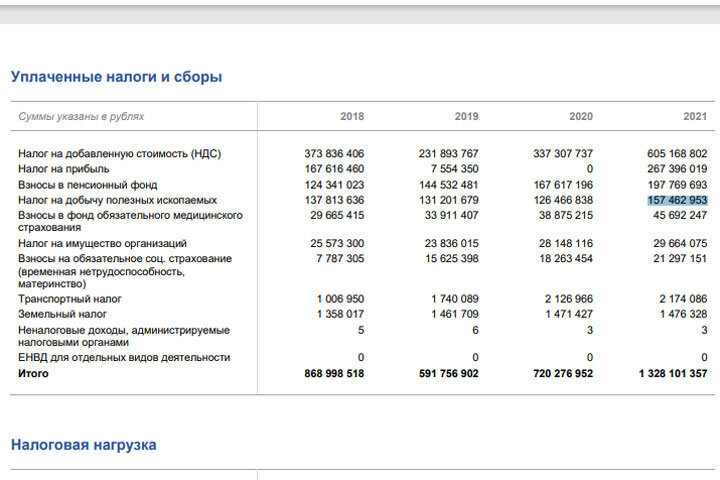Select the row label 'Налог на добычу полезных ископаемых'
This screenshot has height=480, width=720.
click(118, 200)
